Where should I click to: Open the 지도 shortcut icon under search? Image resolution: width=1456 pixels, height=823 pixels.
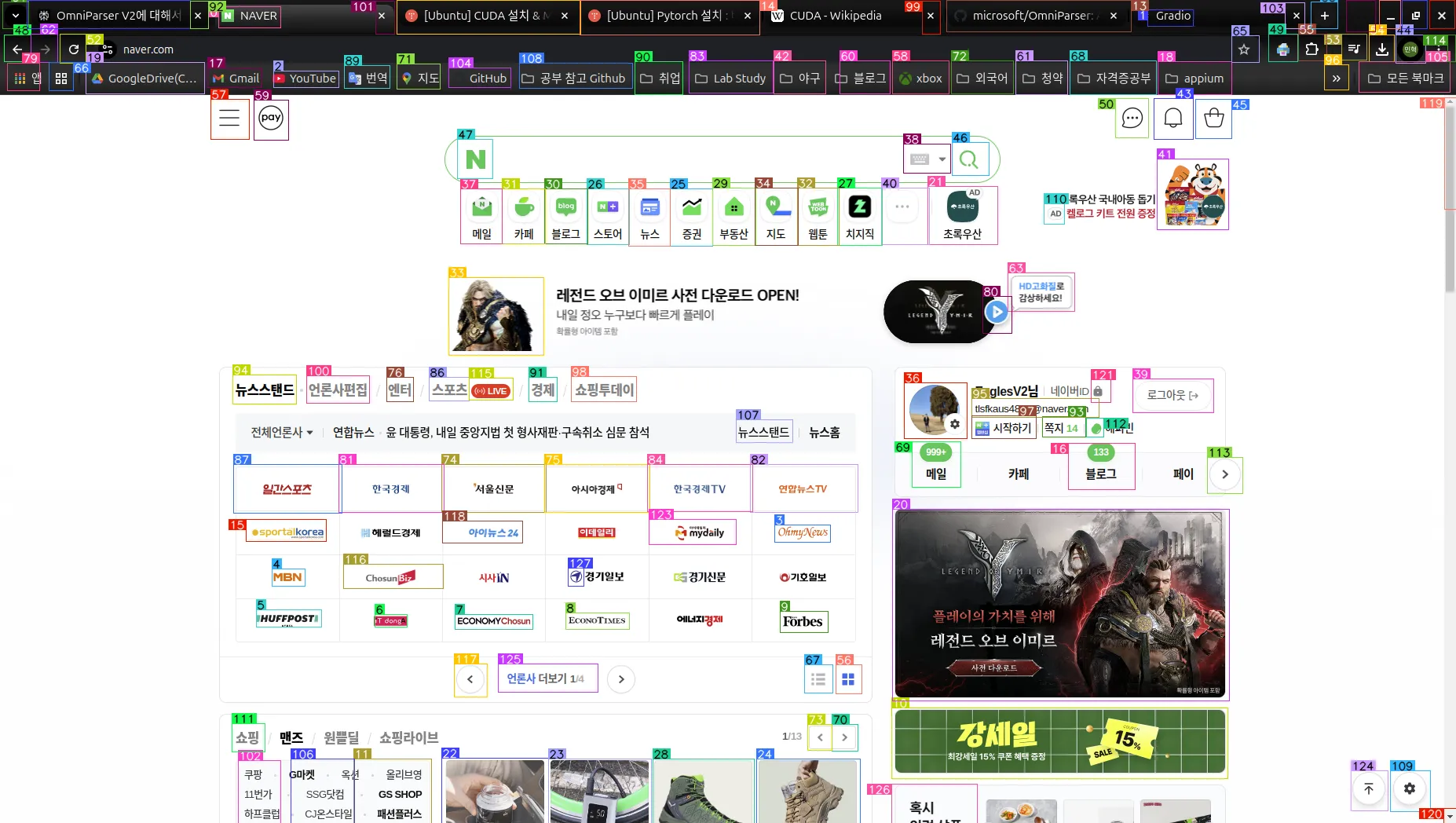[x=776, y=216]
